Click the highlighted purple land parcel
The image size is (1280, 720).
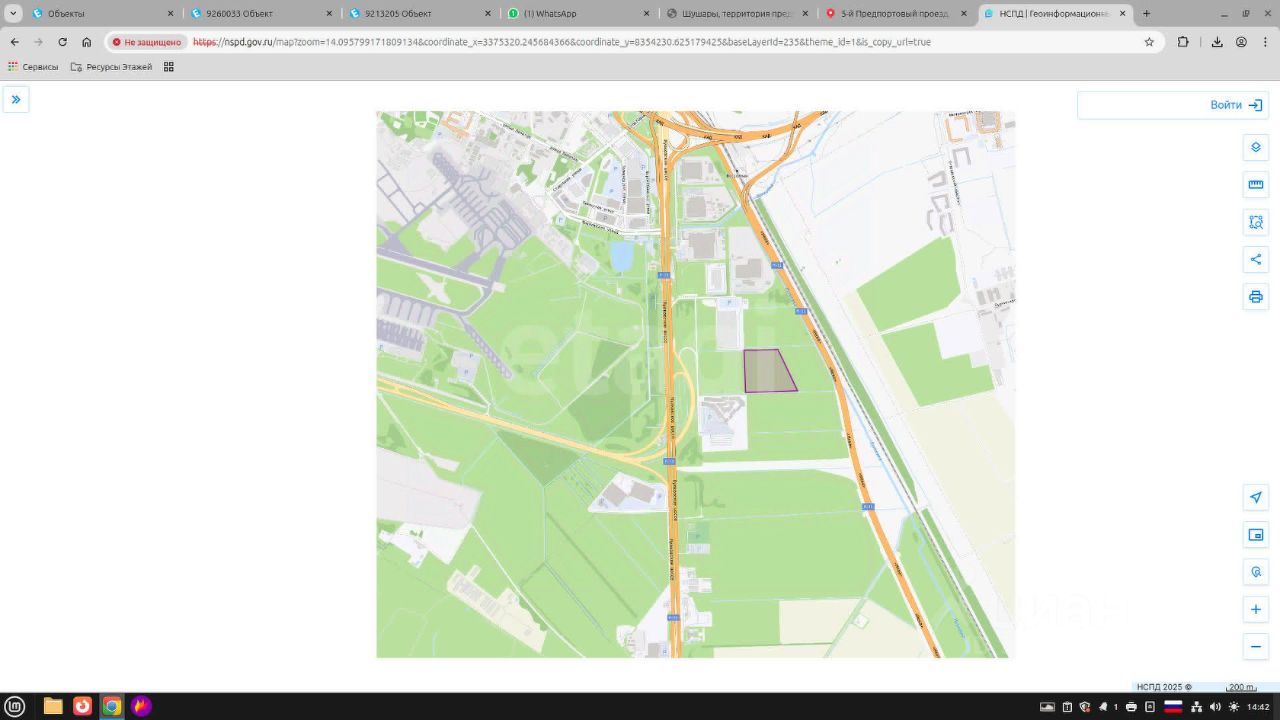point(766,371)
